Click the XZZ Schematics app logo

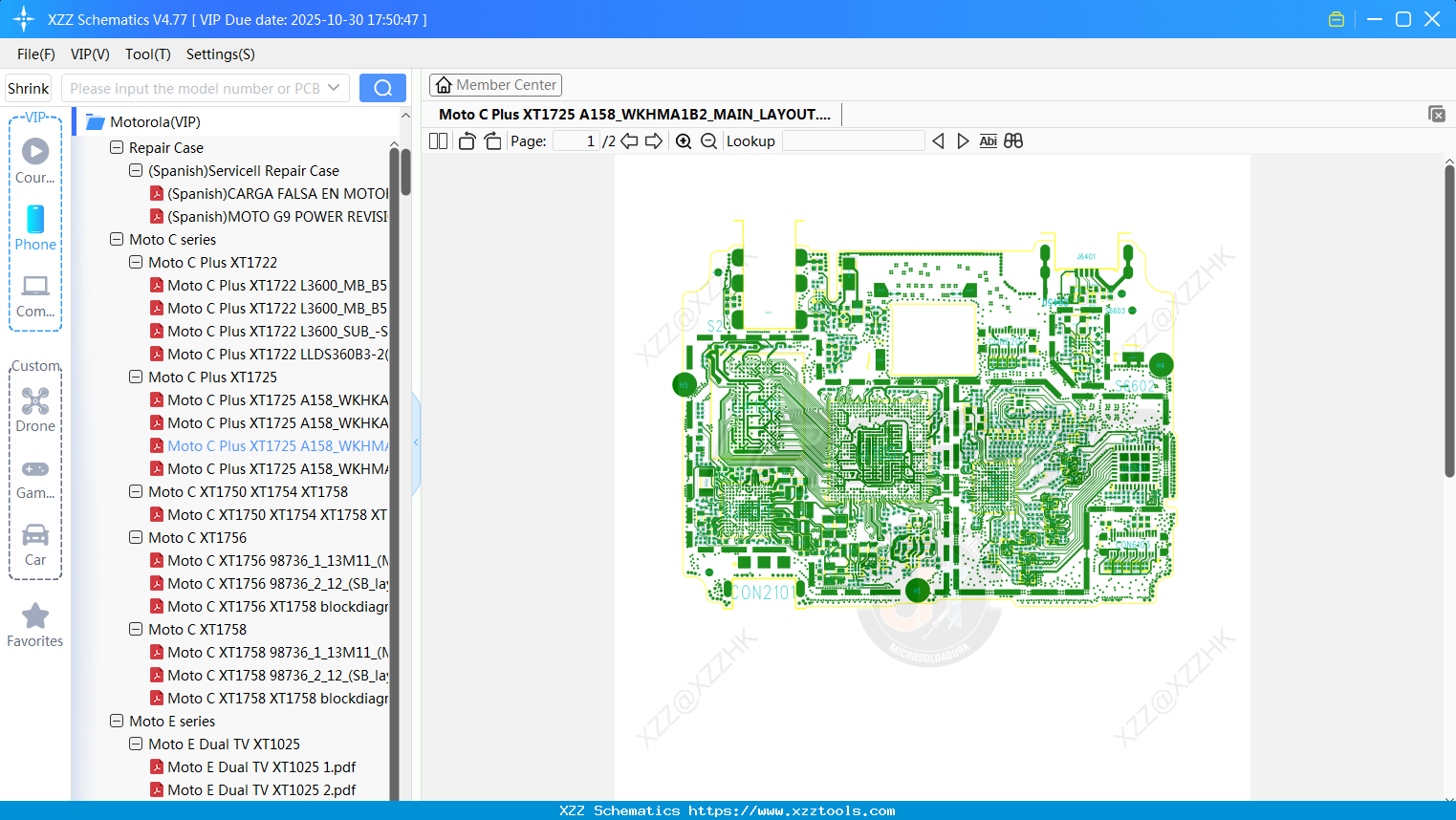[x=24, y=19]
